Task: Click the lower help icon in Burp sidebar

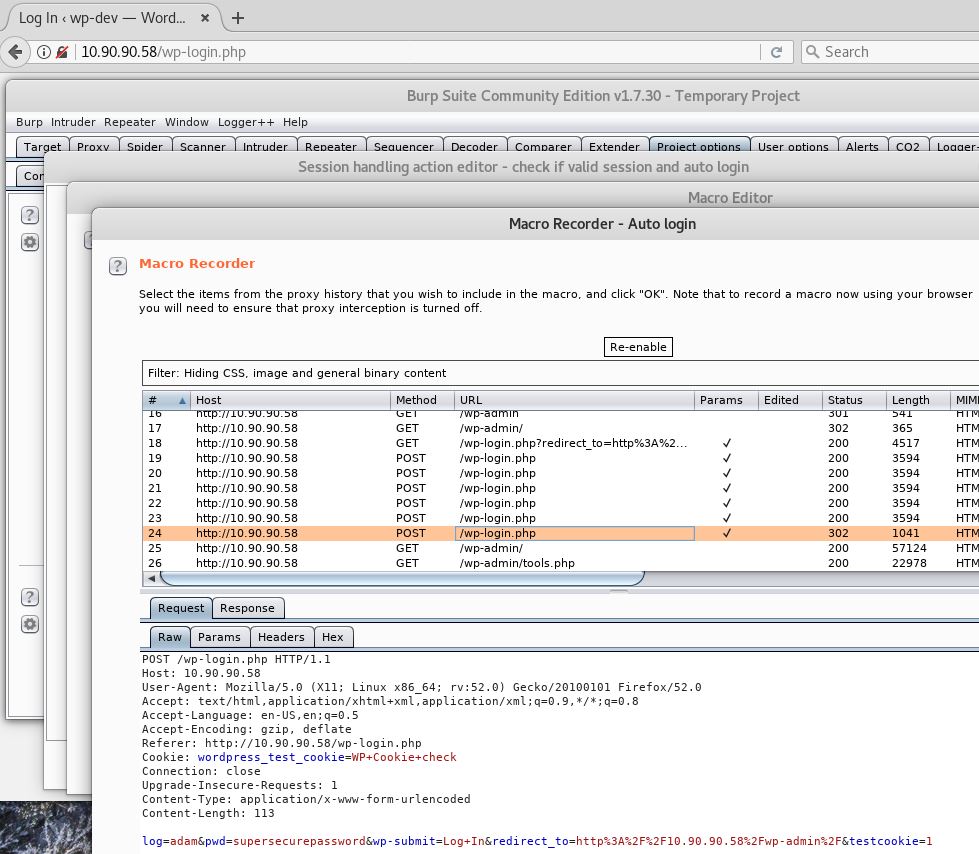Action: [29, 597]
